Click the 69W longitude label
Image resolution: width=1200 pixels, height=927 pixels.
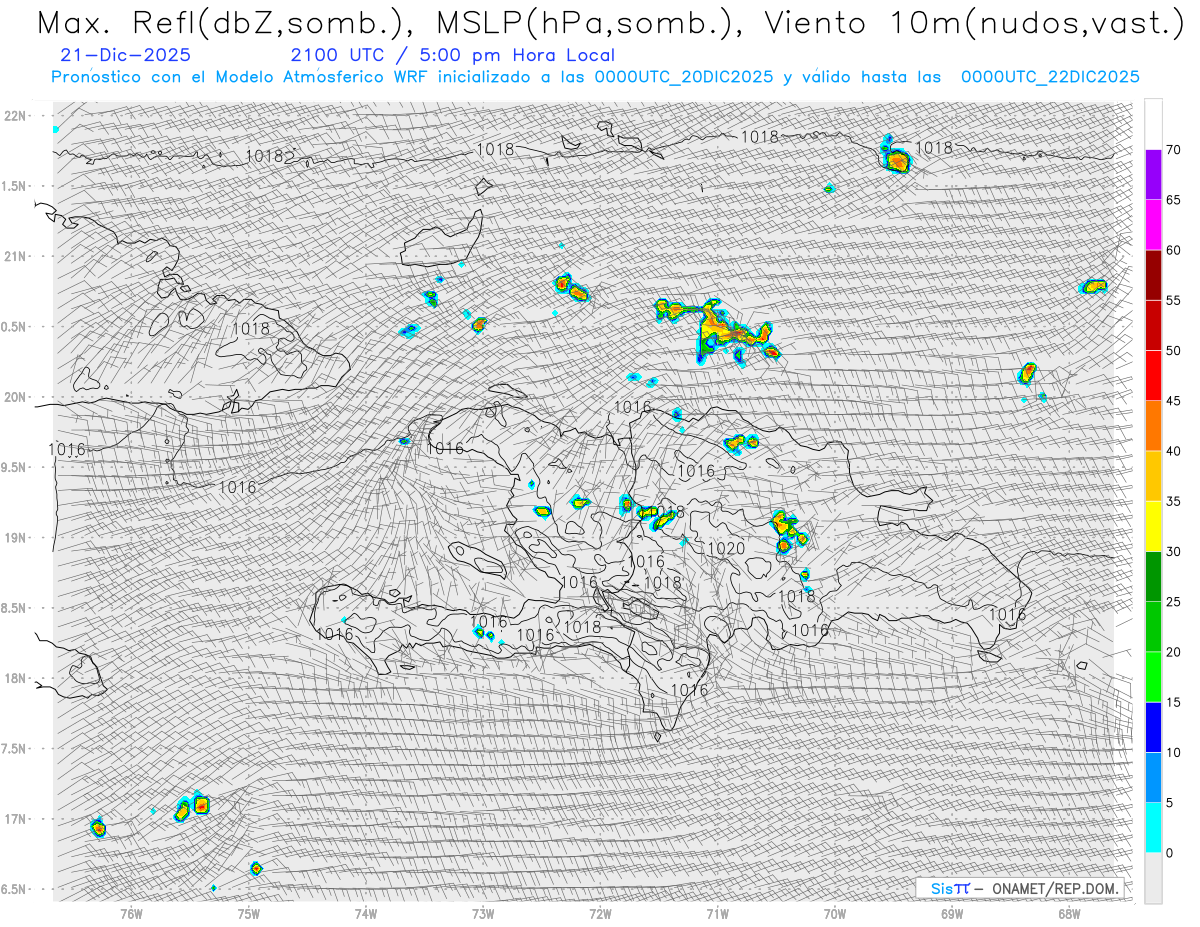pyautogui.click(x=952, y=913)
